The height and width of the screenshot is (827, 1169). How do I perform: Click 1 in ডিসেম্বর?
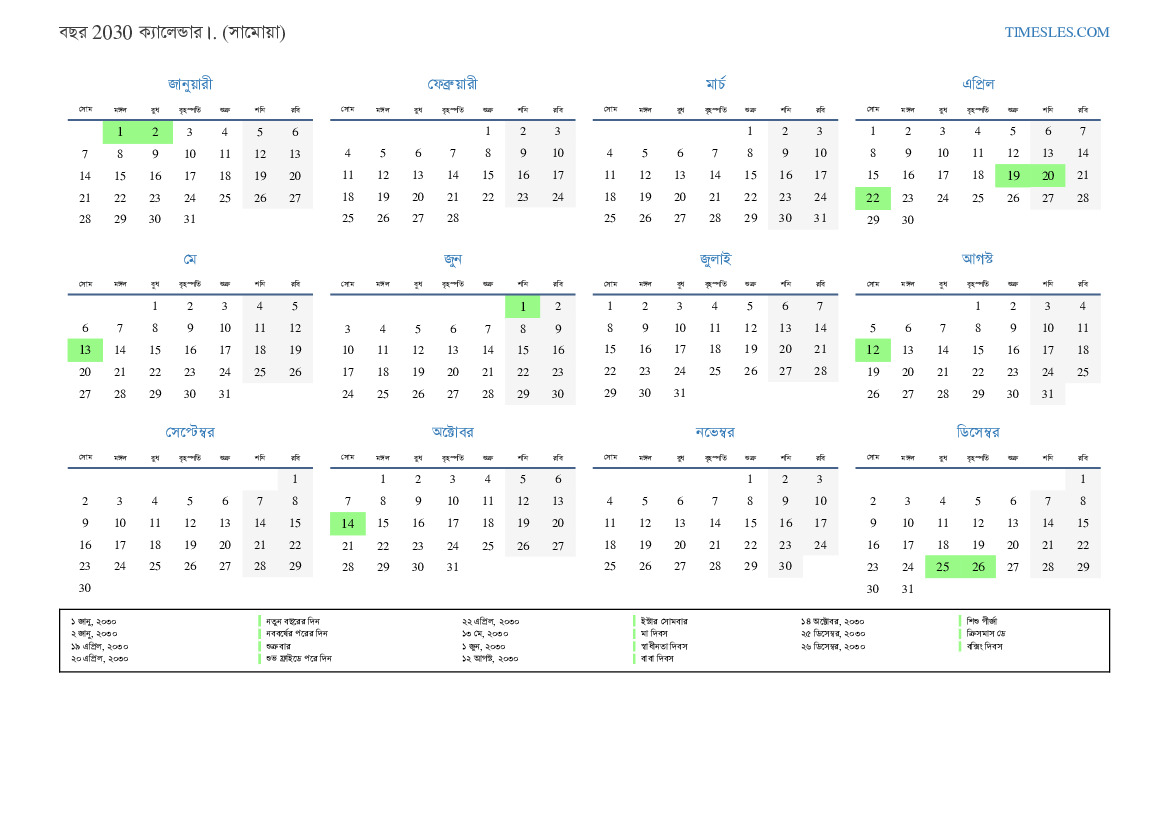1083,479
